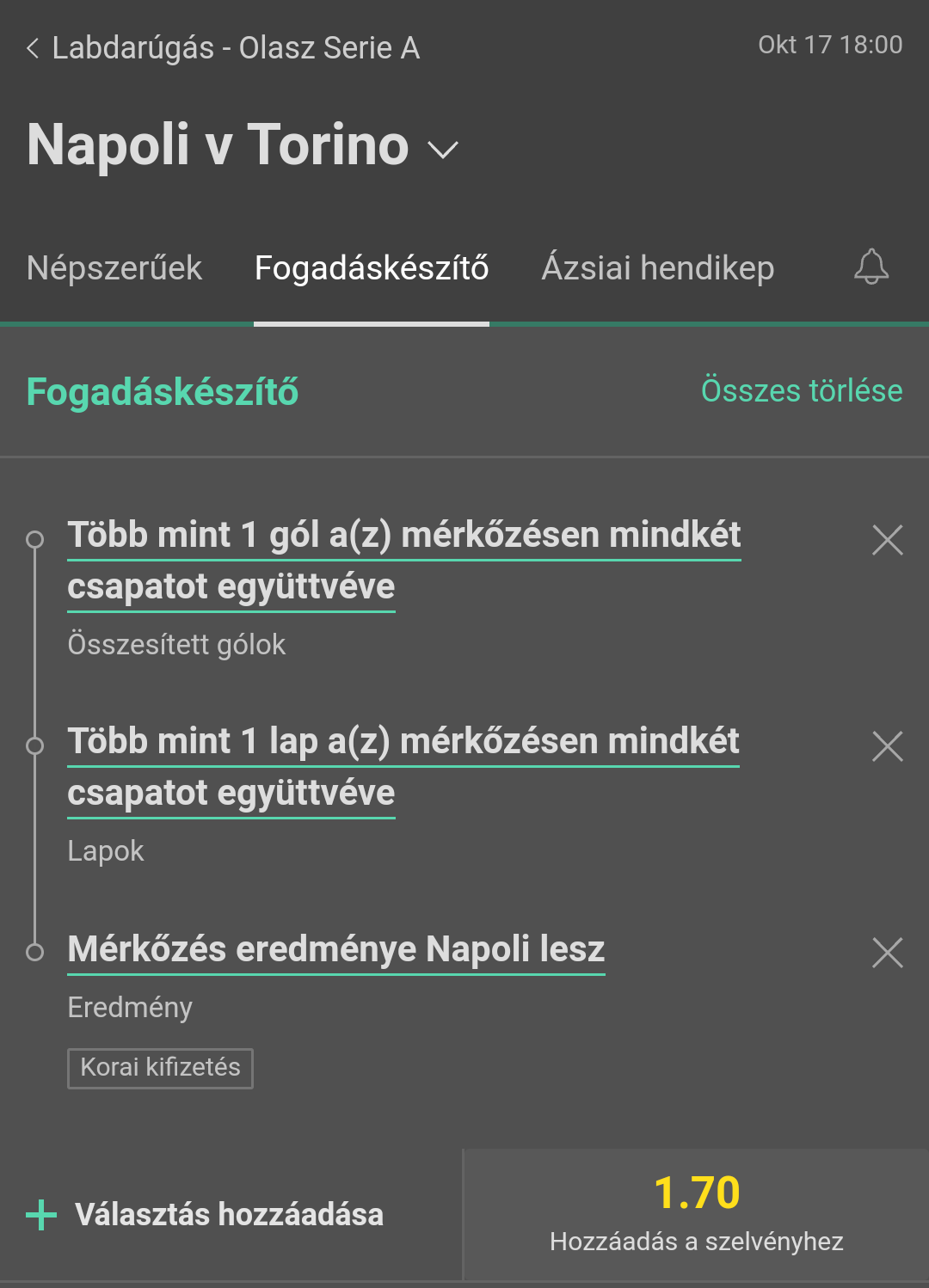Click the Korai kifizetés badge

(160, 1068)
